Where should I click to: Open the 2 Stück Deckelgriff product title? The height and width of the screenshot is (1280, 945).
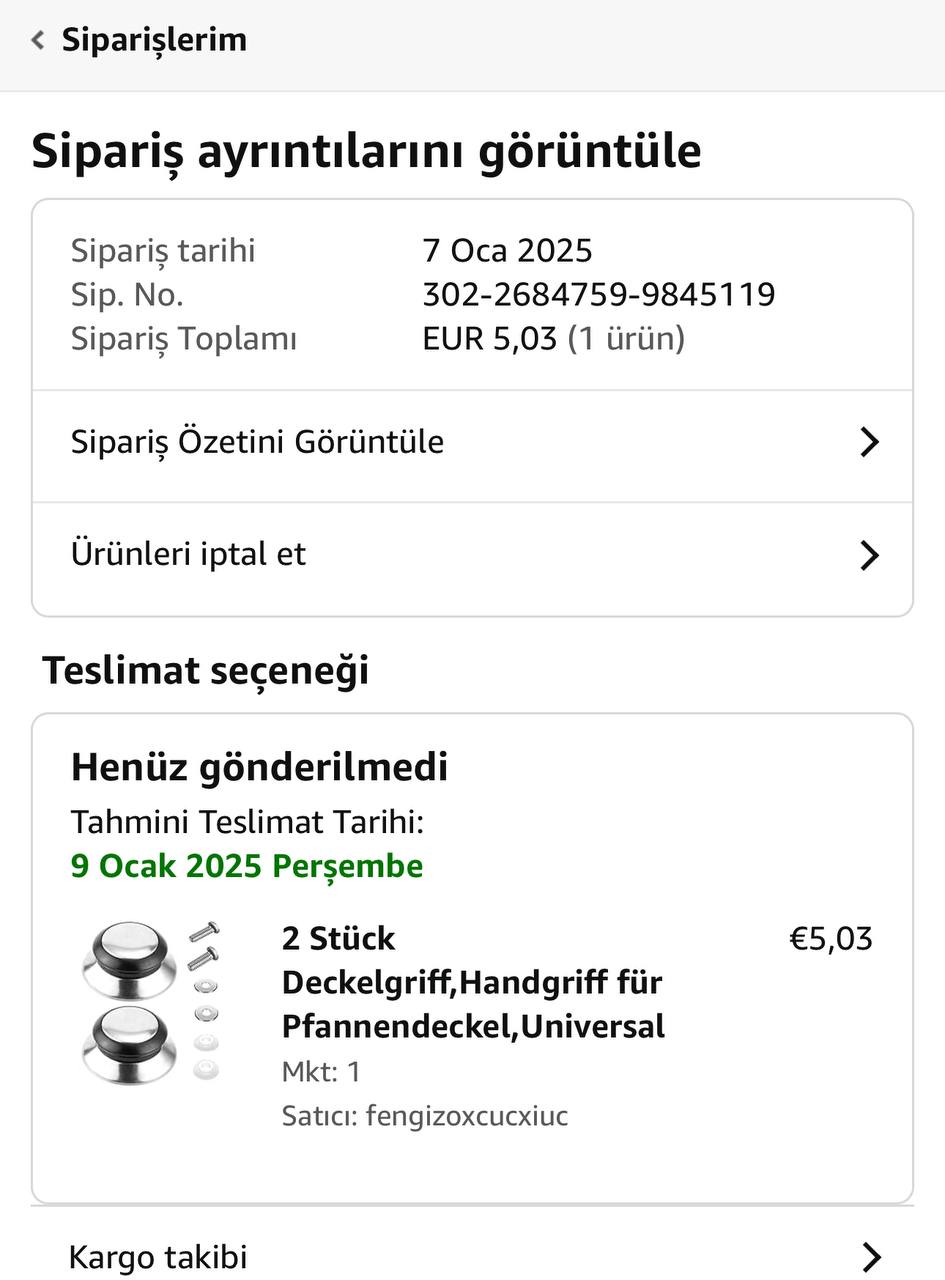472,982
